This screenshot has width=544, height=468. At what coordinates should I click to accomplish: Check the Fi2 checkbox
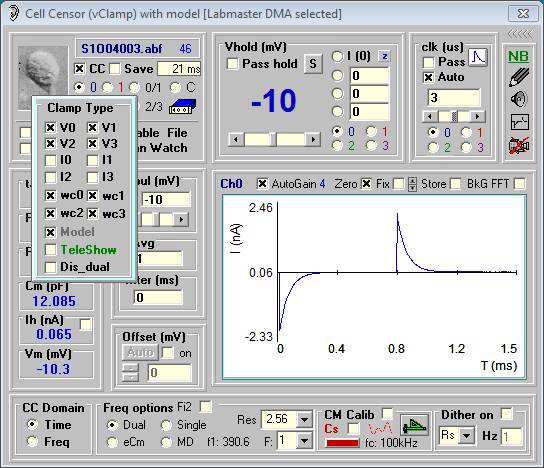(x=206, y=407)
